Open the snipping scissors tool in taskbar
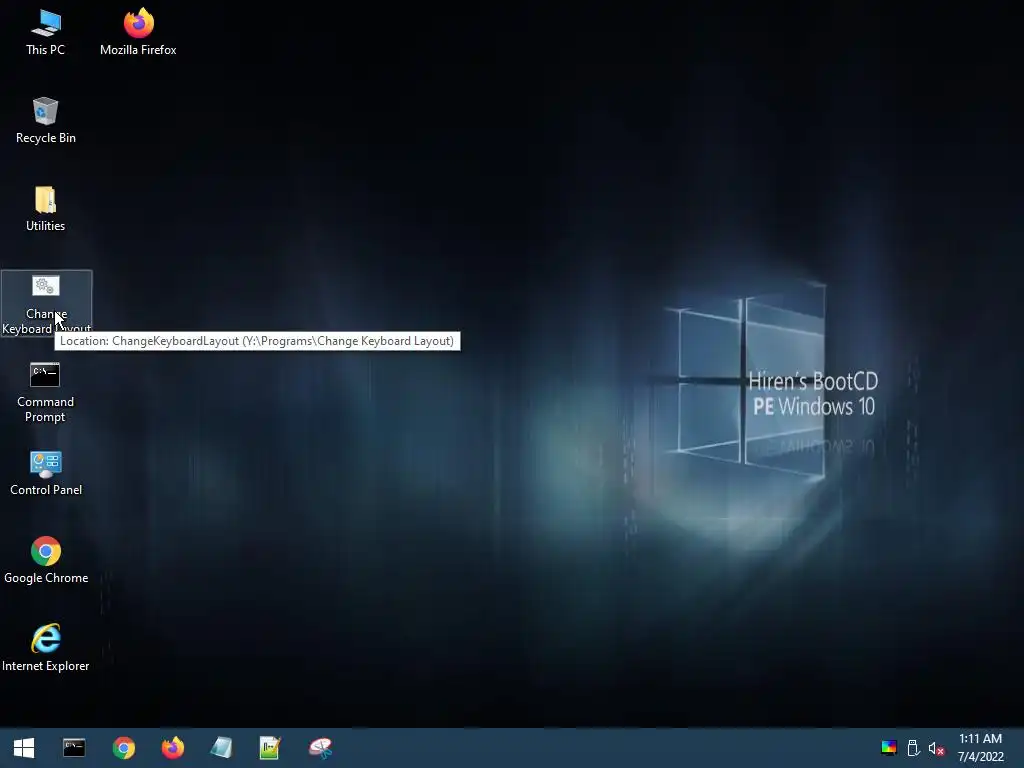Viewport: 1024px width, 768px height. tap(320, 748)
